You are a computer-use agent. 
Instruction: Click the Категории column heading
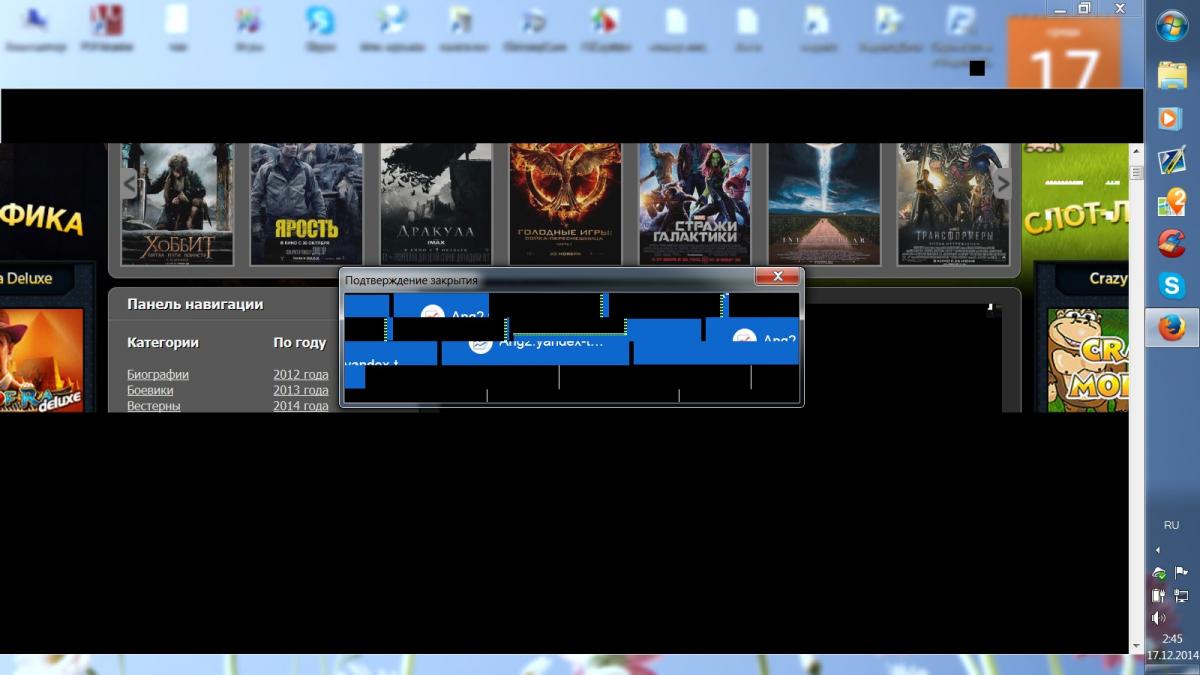pyautogui.click(x=163, y=342)
